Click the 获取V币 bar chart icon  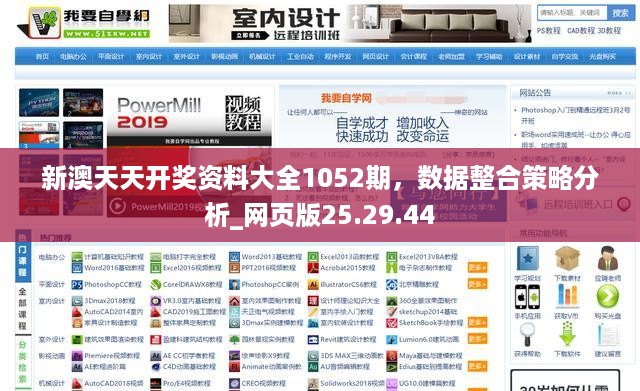[567, 296]
